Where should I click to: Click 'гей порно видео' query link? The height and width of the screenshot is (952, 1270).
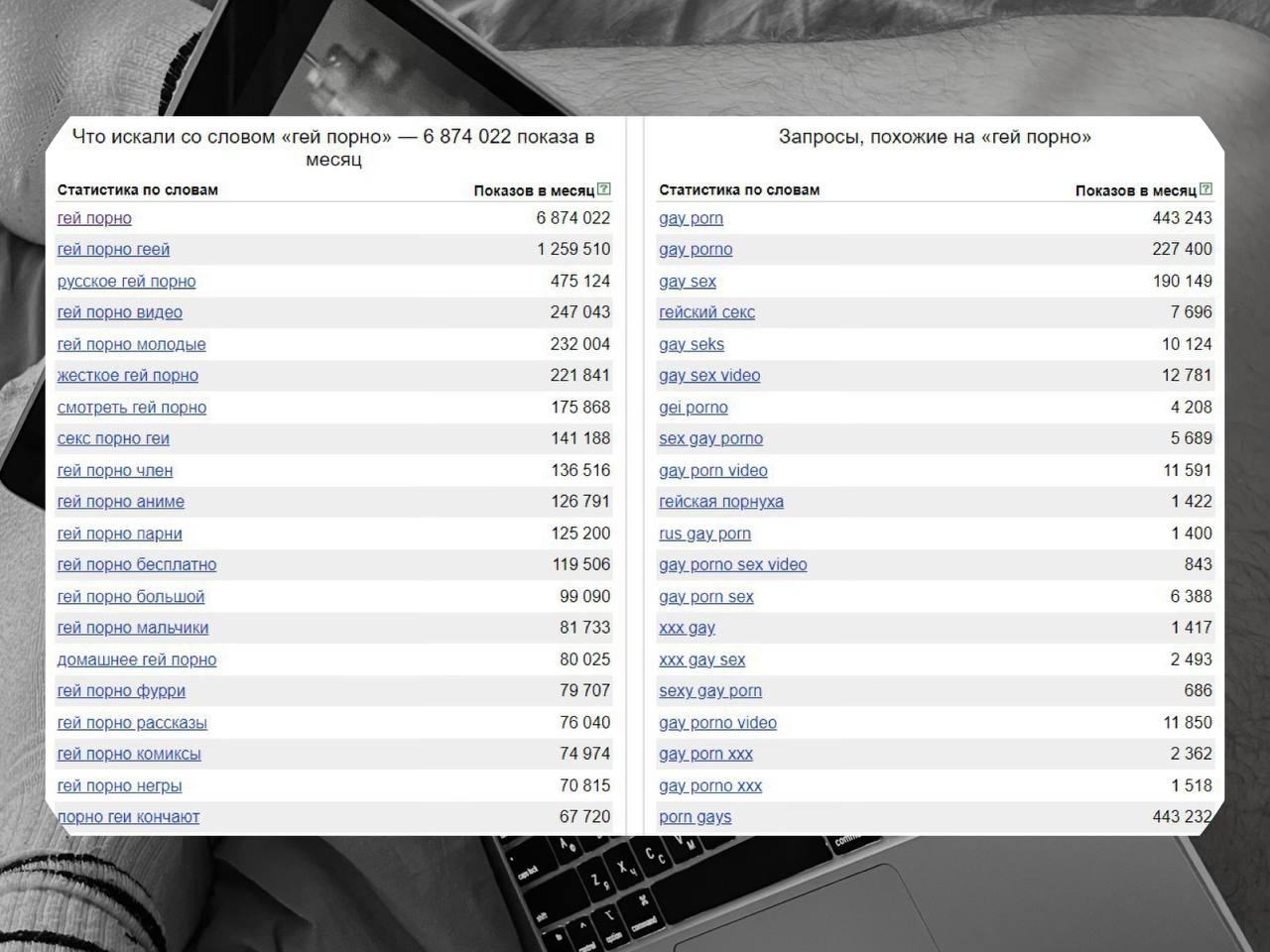click(119, 312)
